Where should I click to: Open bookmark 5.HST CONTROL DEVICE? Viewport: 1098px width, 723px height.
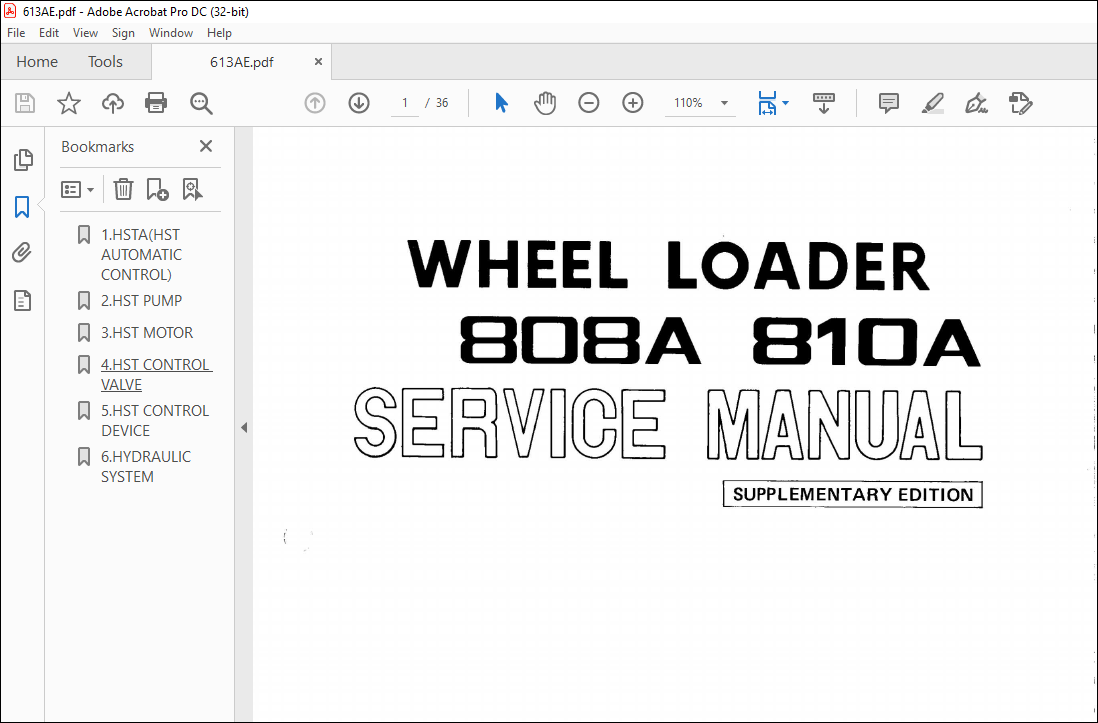click(x=155, y=420)
